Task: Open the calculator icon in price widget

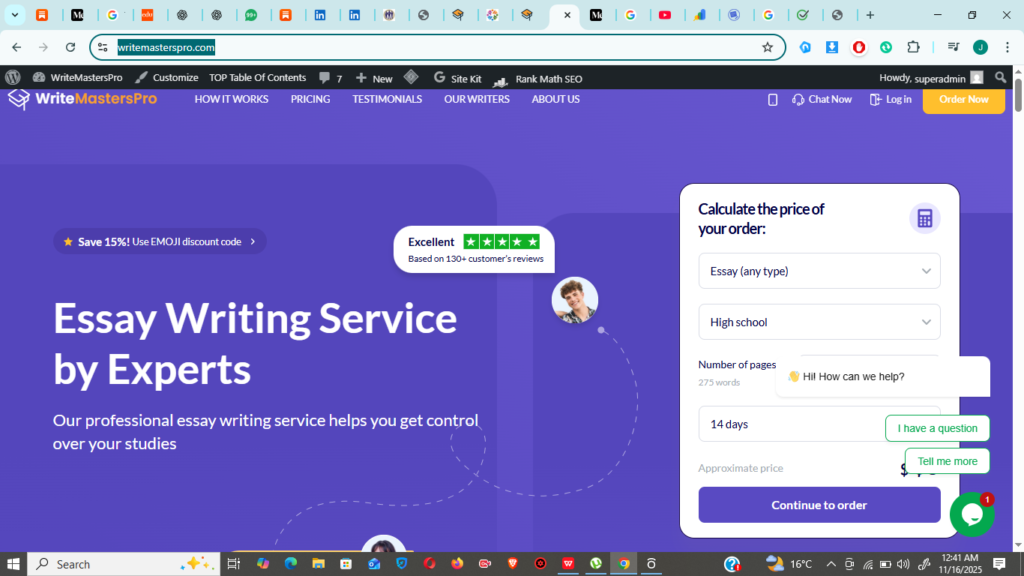Action: (x=924, y=218)
